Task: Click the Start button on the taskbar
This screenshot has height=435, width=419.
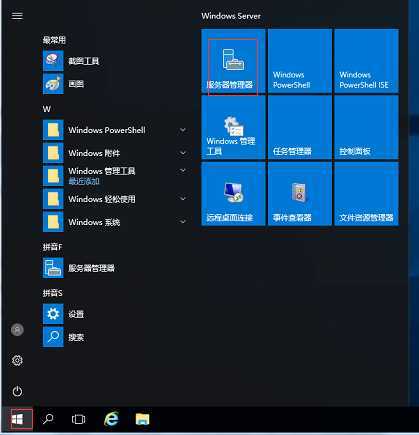Action: pyautogui.click(x=17, y=419)
